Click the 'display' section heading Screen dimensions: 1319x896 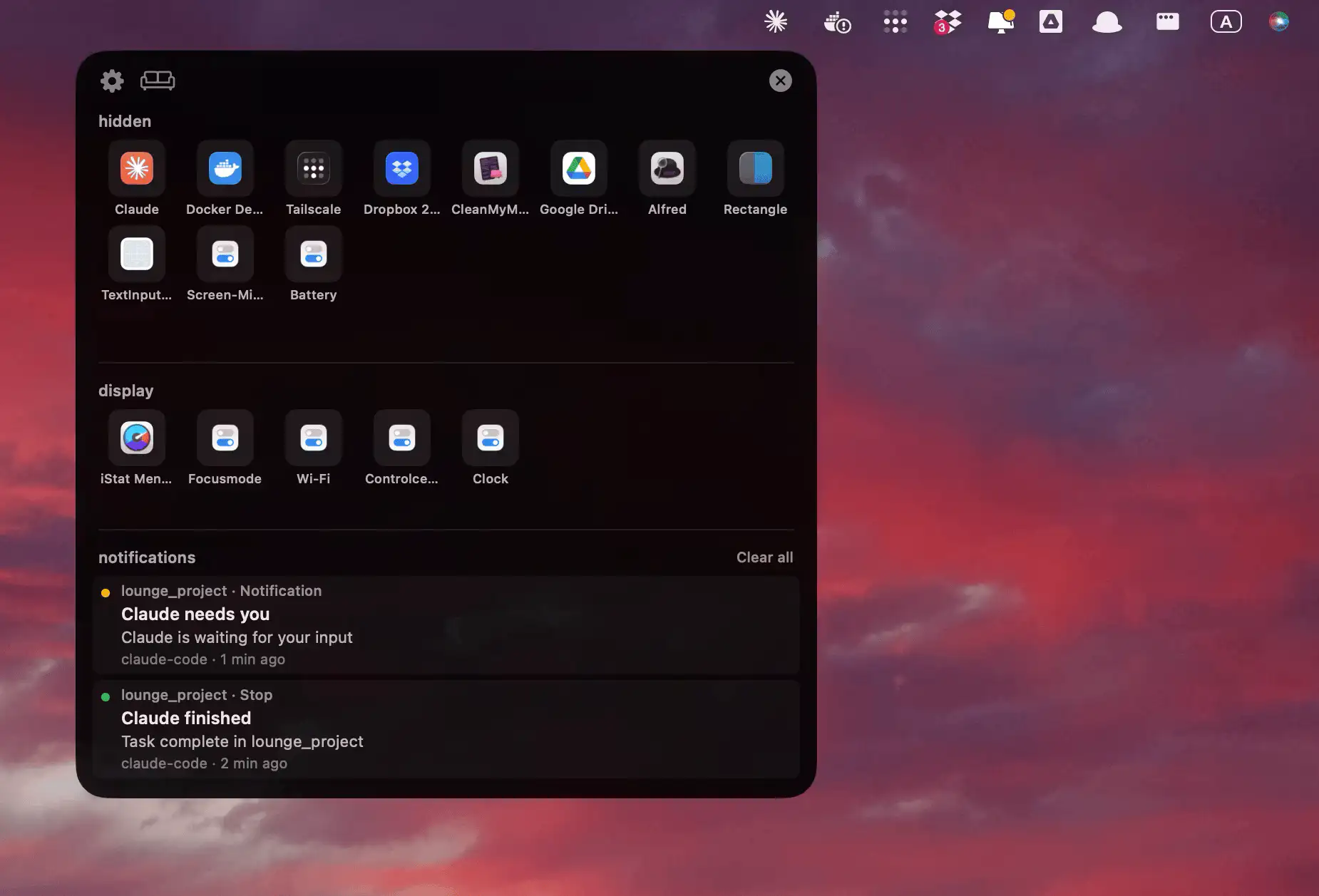click(126, 391)
